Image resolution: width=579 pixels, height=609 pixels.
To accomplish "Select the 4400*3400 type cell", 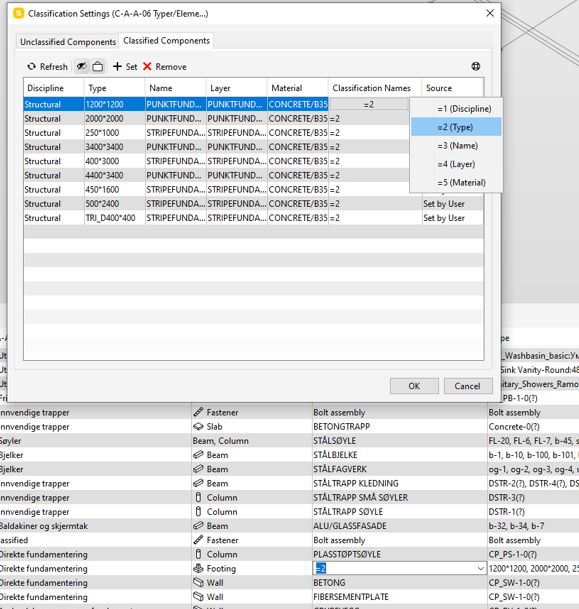I will [115, 175].
